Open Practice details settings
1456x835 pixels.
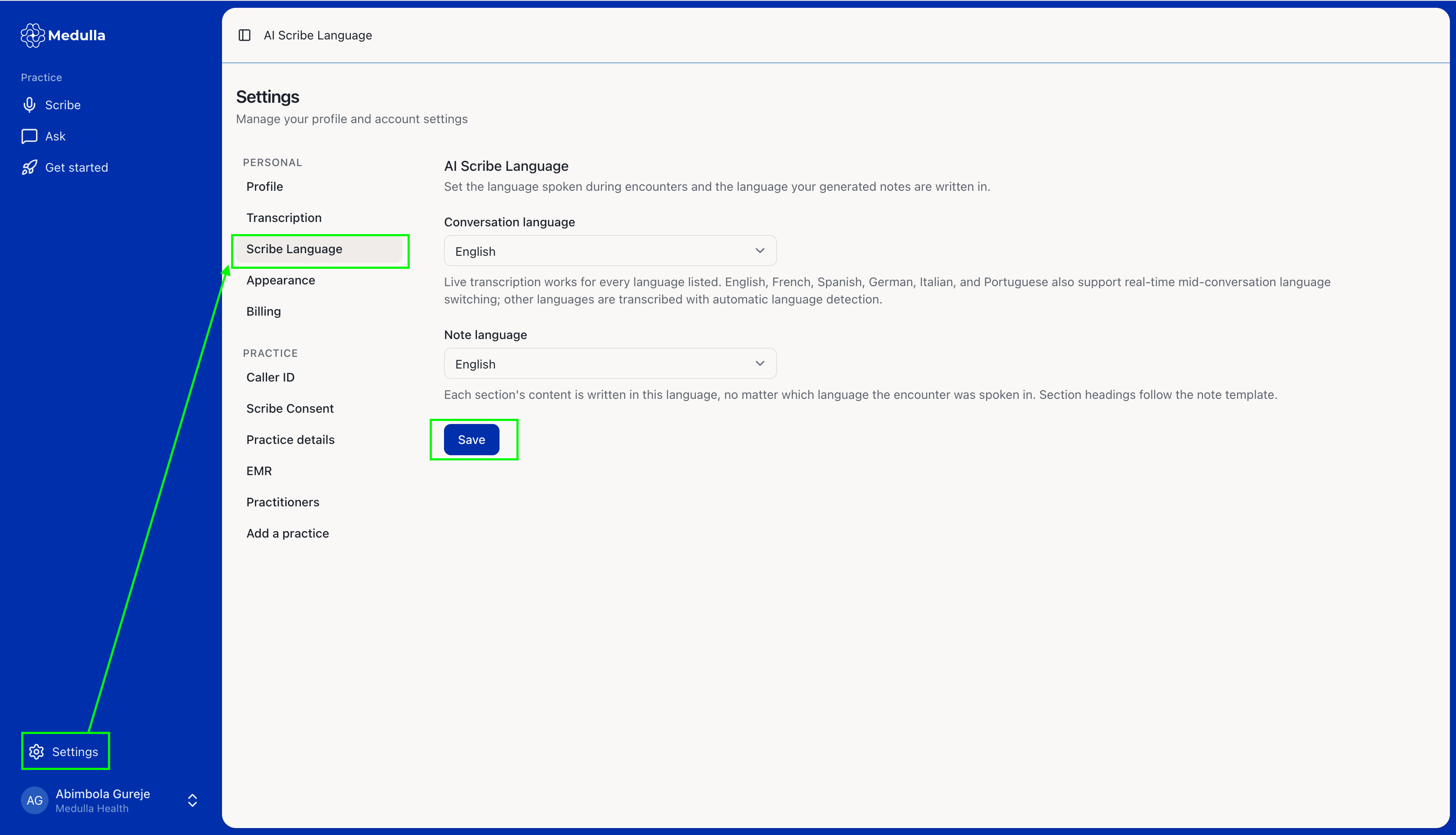pos(319,440)
